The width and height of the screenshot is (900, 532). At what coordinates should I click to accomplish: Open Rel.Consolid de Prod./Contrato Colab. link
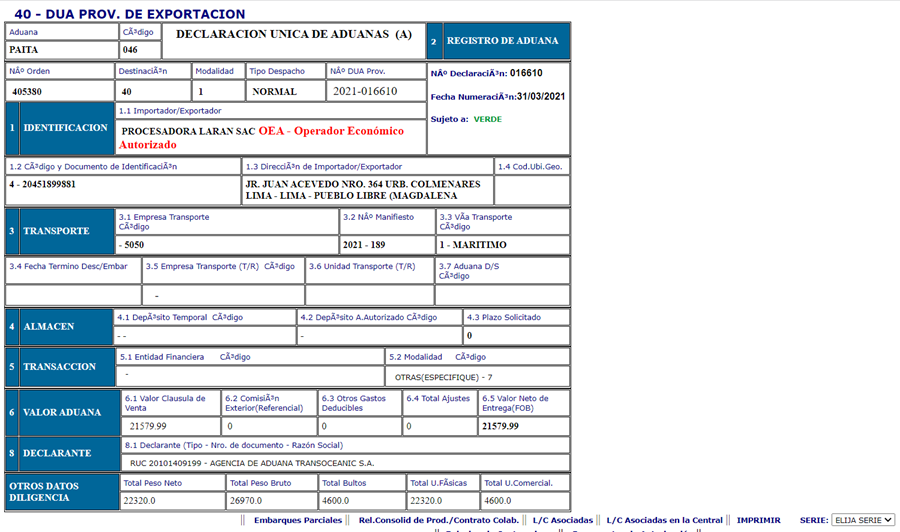[439, 520]
